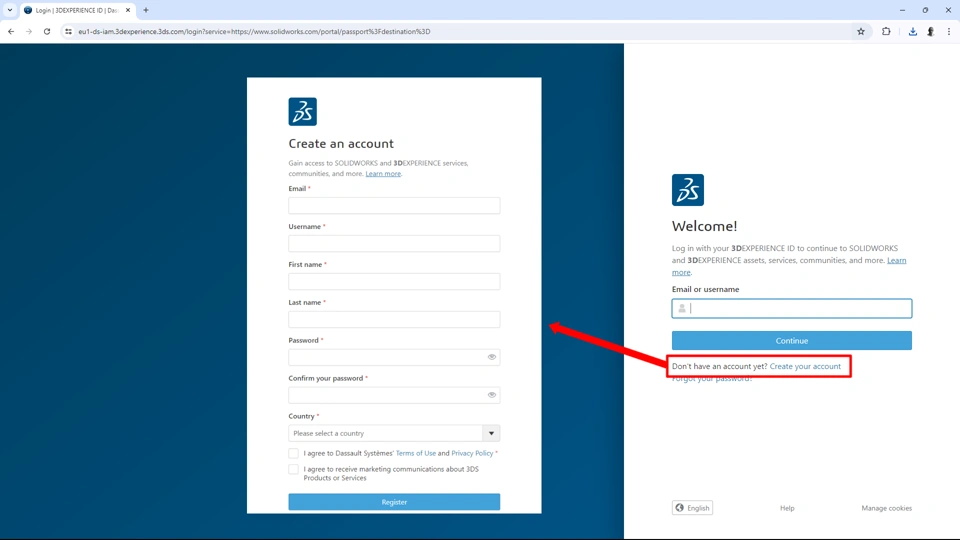This screenshot has width=960, height=540.
Task: Show the Password with the eye icon
Action: (x=492, y=357)
